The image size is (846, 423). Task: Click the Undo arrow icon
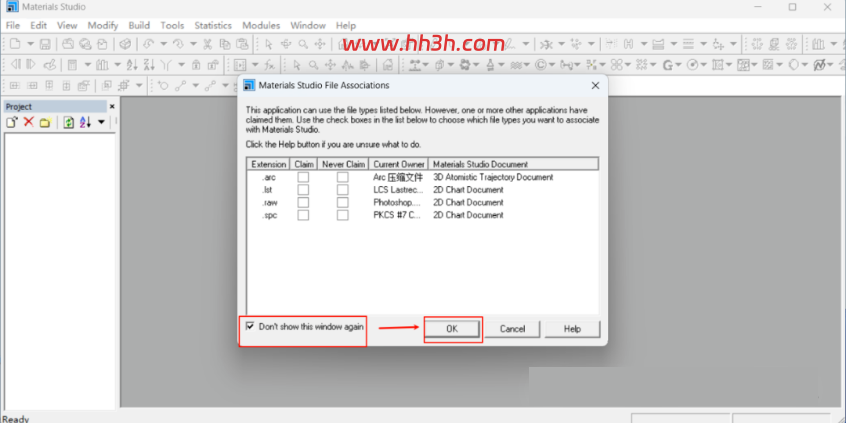[x=148, y=44]
